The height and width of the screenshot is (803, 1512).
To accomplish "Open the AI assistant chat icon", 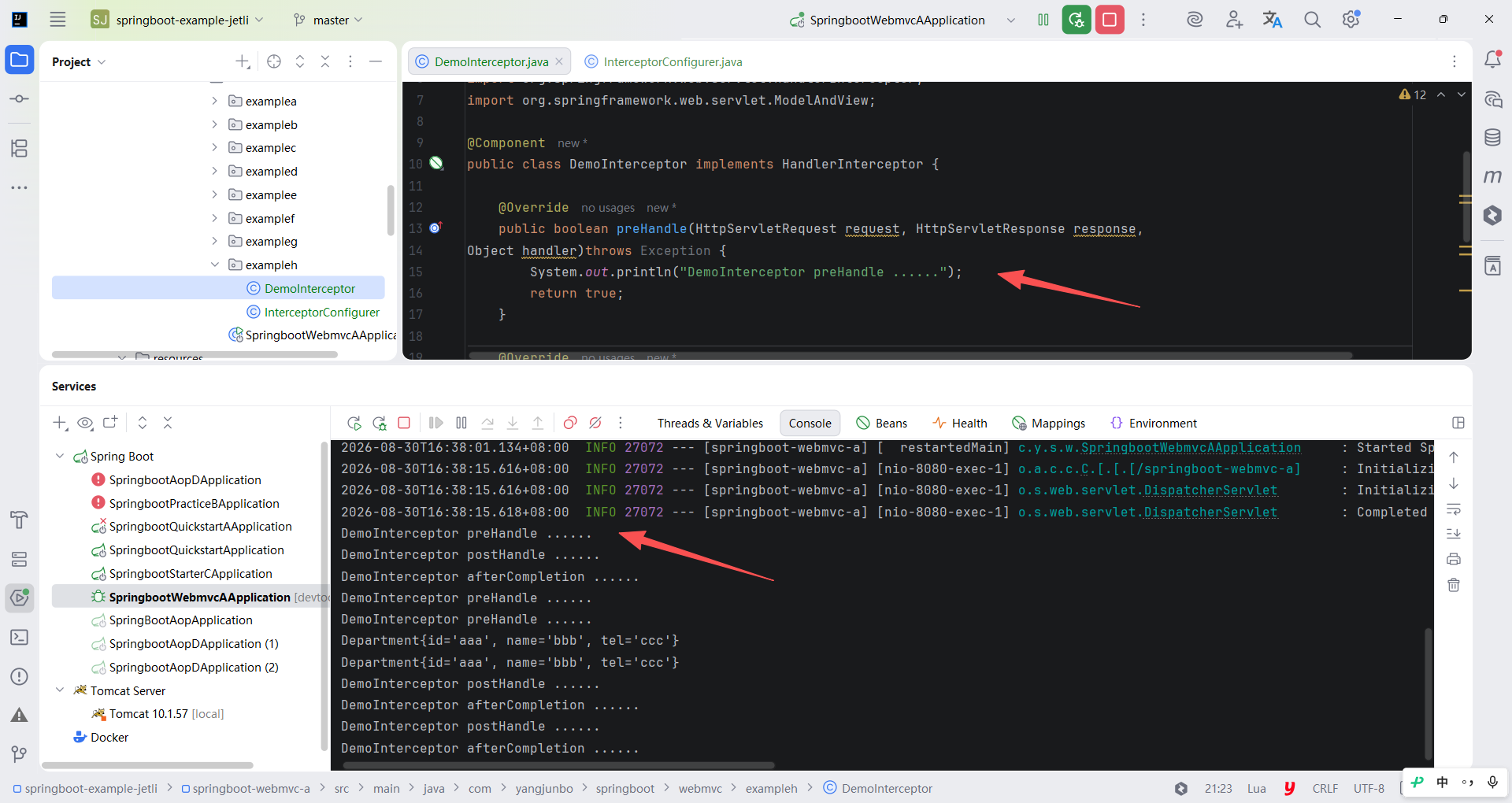I will 1492,99.
